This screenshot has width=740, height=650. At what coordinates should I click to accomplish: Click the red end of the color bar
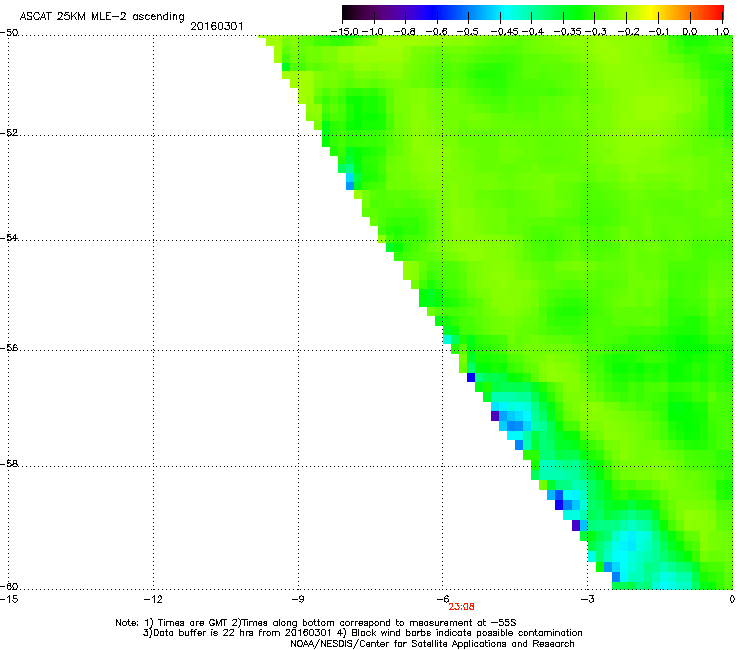pos(717,13)
